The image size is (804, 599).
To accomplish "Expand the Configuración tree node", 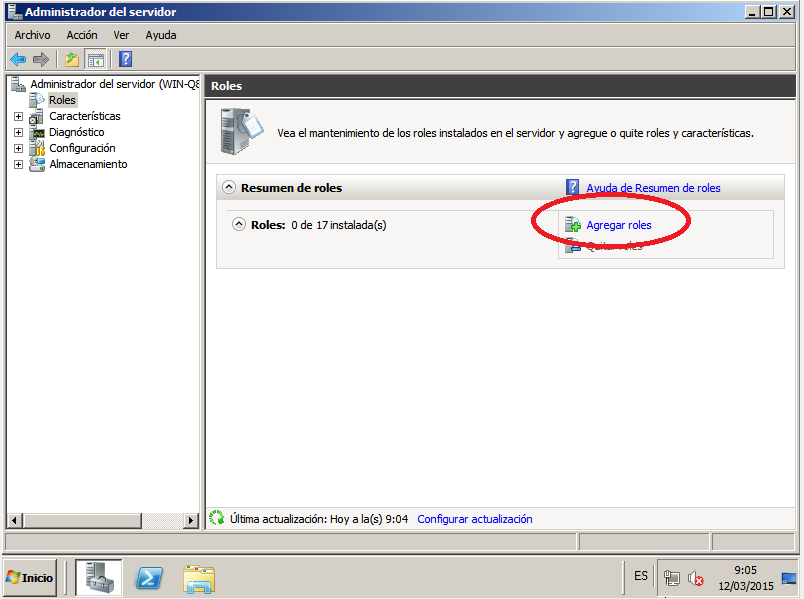I will coord(18,148).
